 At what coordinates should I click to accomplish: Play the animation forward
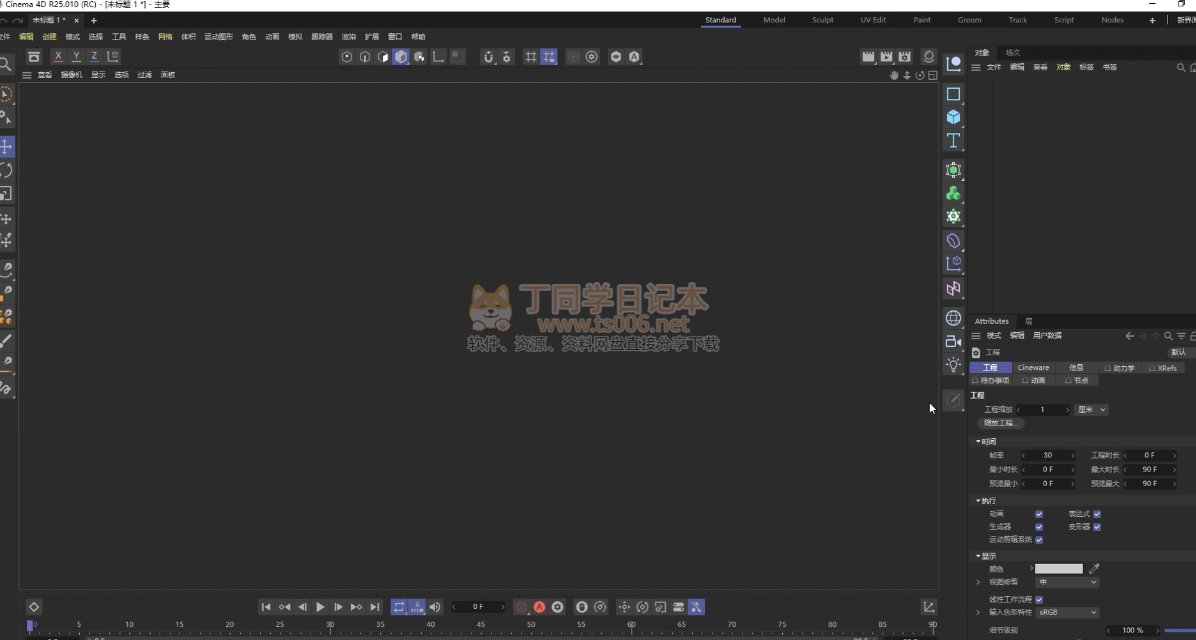click(320, 607)
